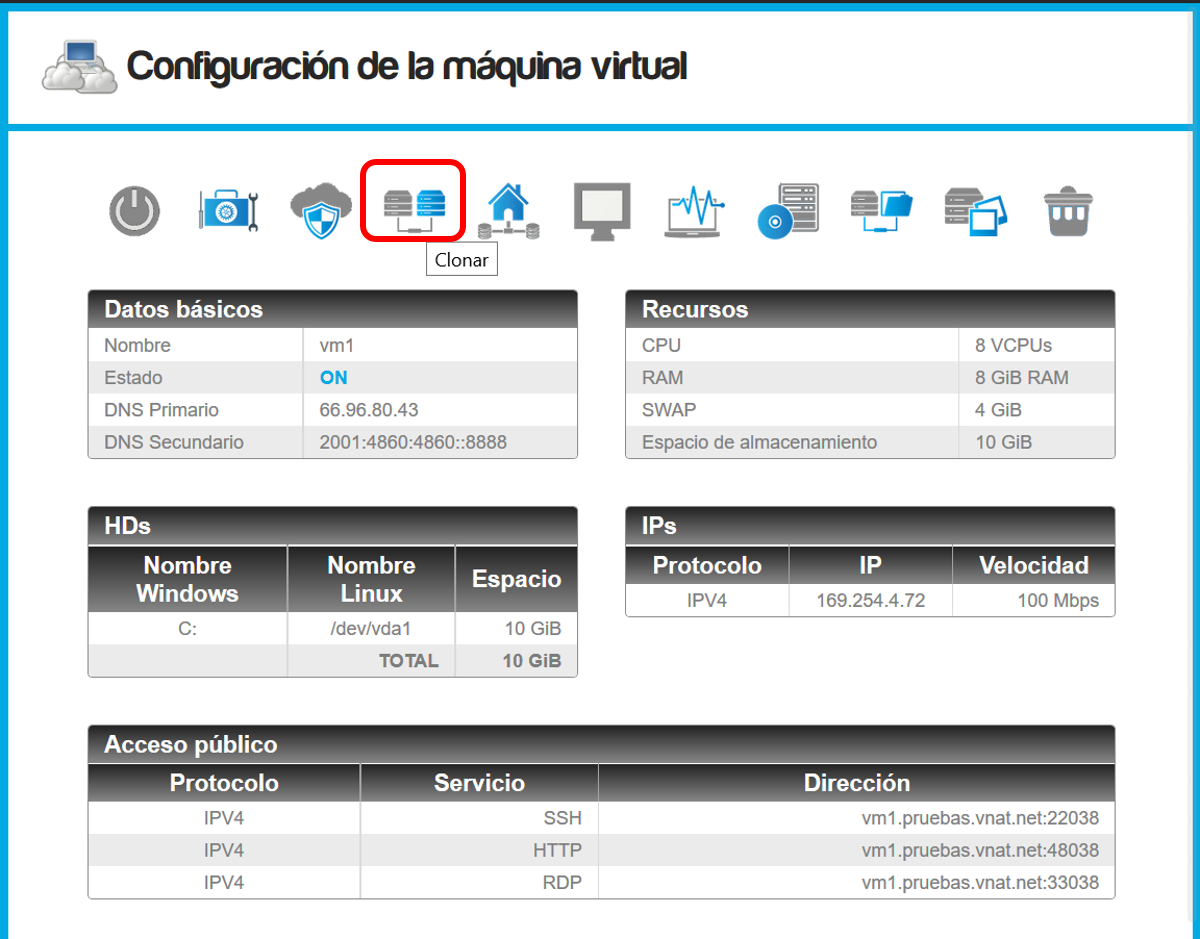The width and height of the screenshot is (1200, 939).
Task: Click Espacio de almacenamiento label
Action: [x=759, y=442]
